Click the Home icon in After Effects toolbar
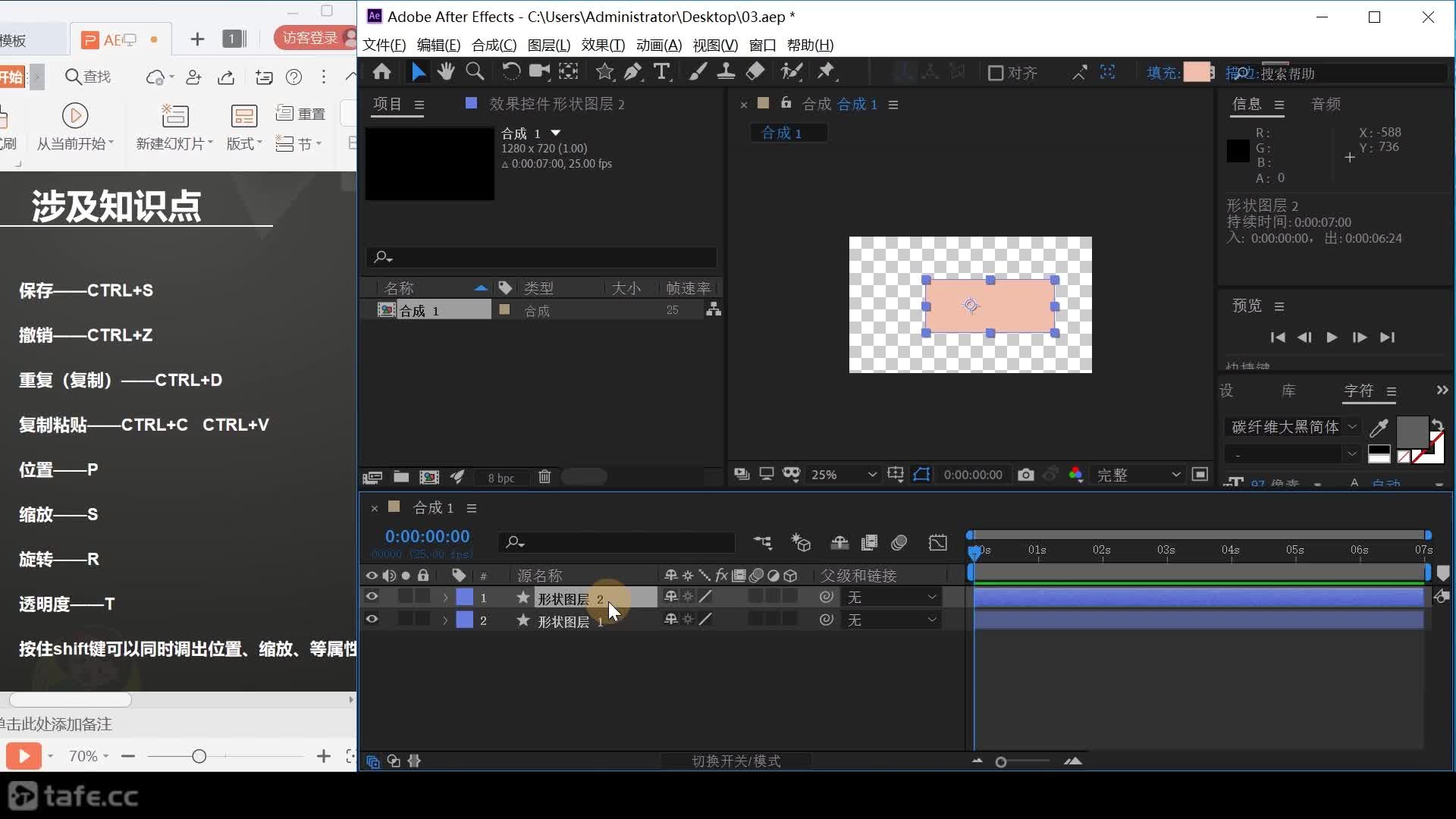The height and width of the screenshot is (819, 1456). coord(382,72)
